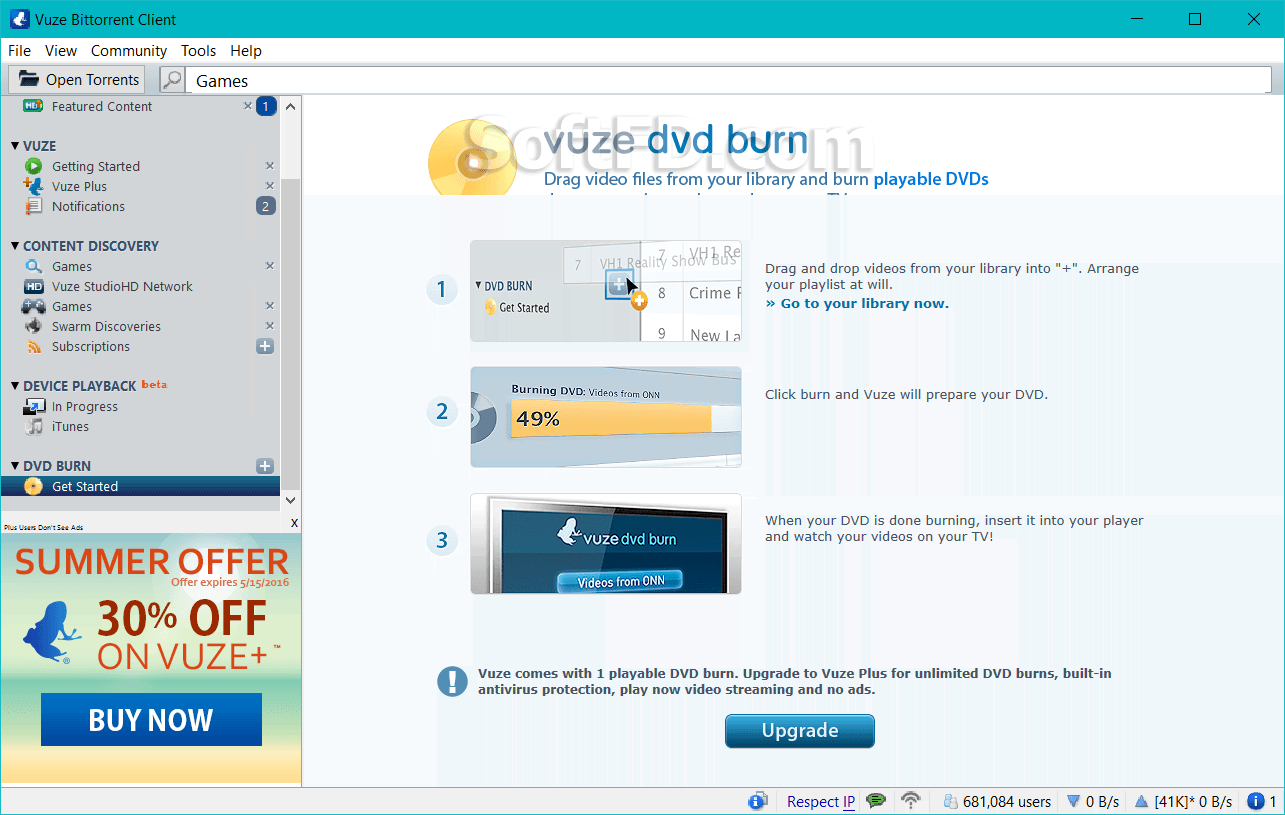Dismiss the ad with the x button
Image resolution: width=1285 pixels, height=815 pixels.
pos(294,523)
